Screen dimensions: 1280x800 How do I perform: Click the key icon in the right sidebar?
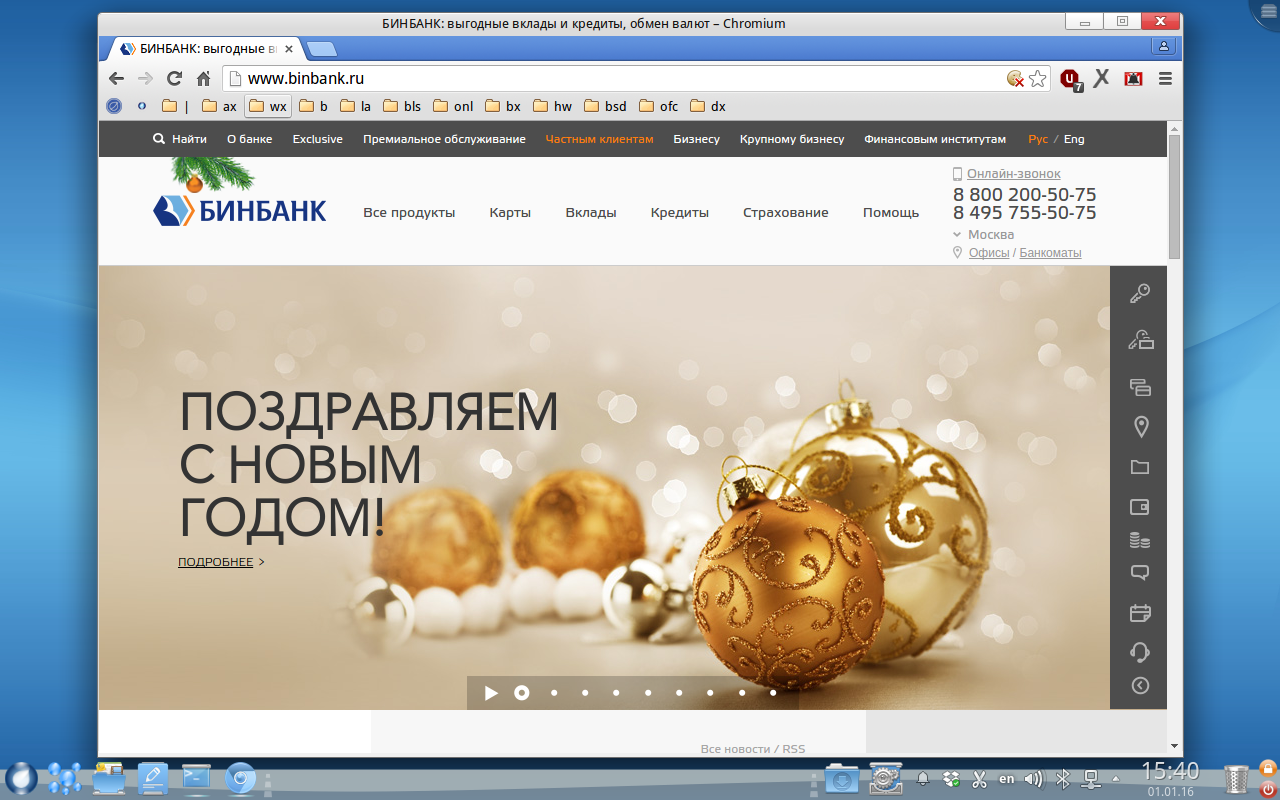click(x=1139, y=293)
